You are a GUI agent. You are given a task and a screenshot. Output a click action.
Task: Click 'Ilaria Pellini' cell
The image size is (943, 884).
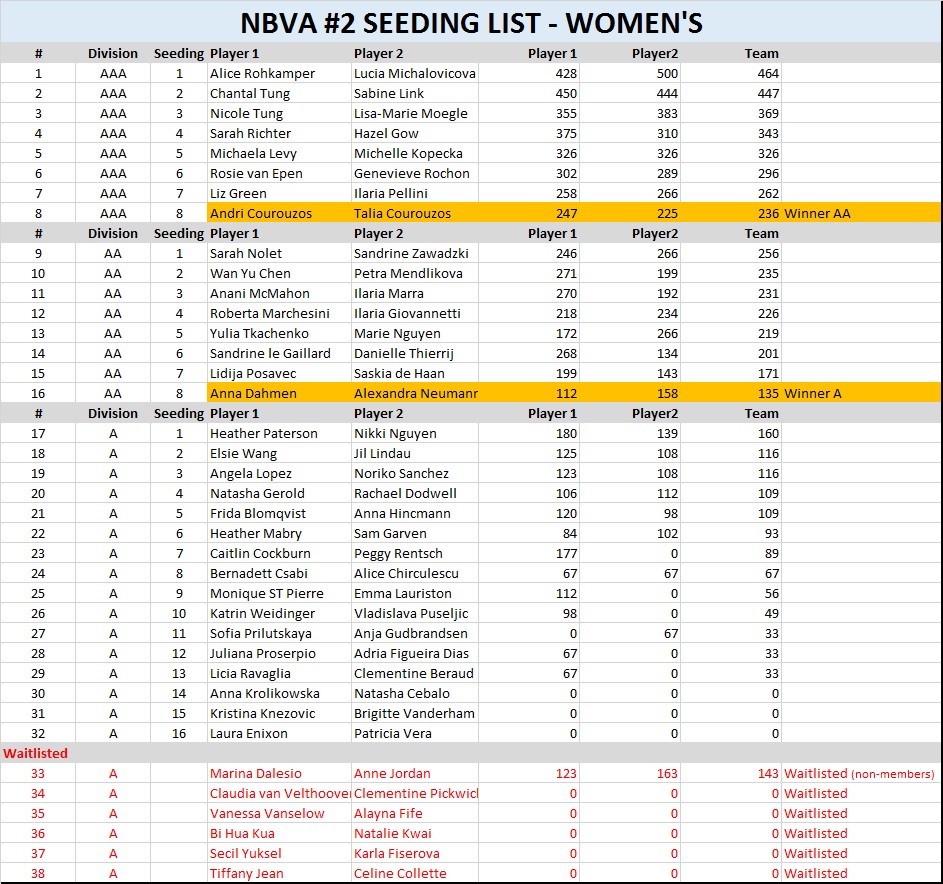click(415, 193)
